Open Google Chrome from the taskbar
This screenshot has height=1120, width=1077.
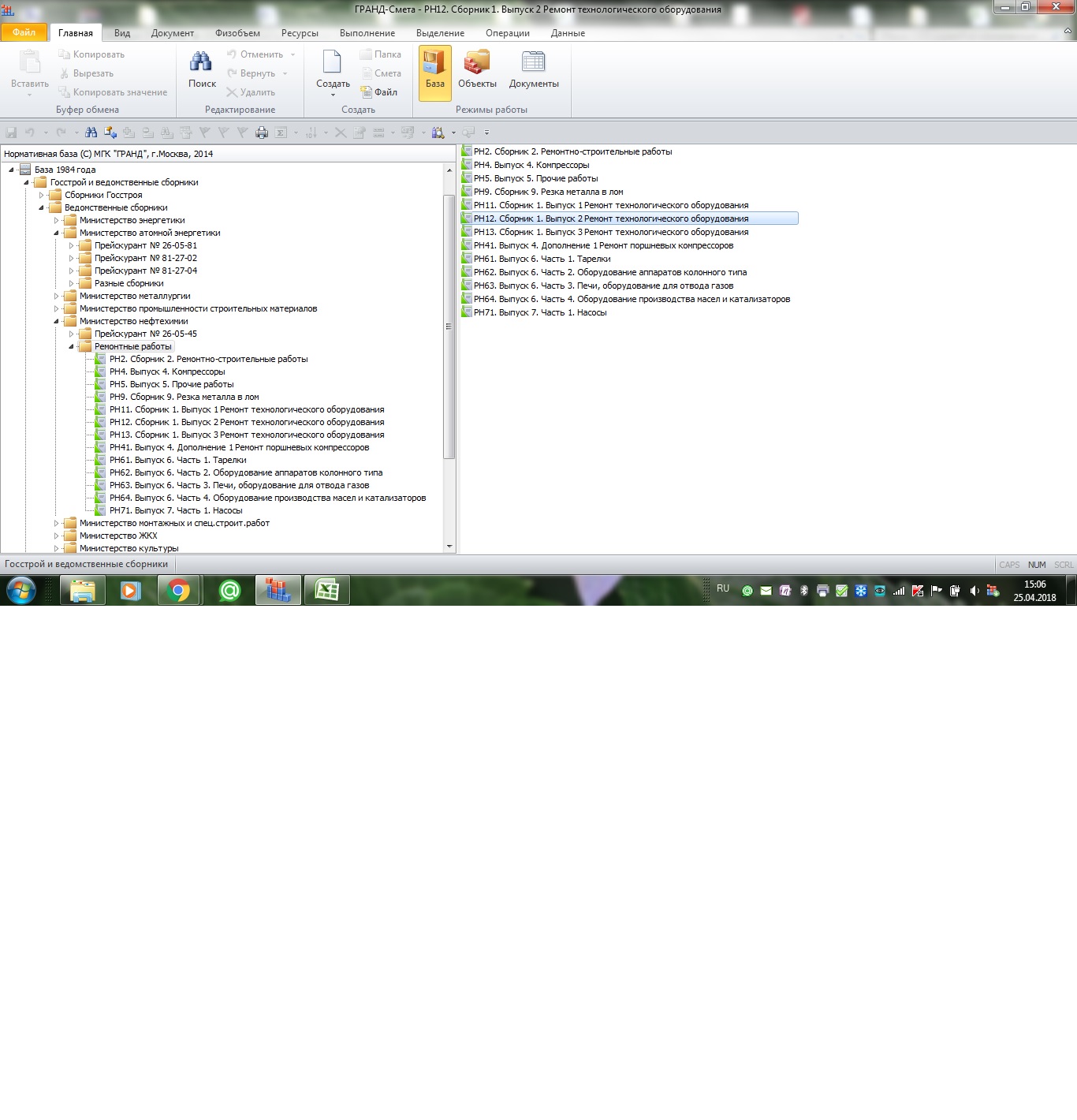pos(180,590)
